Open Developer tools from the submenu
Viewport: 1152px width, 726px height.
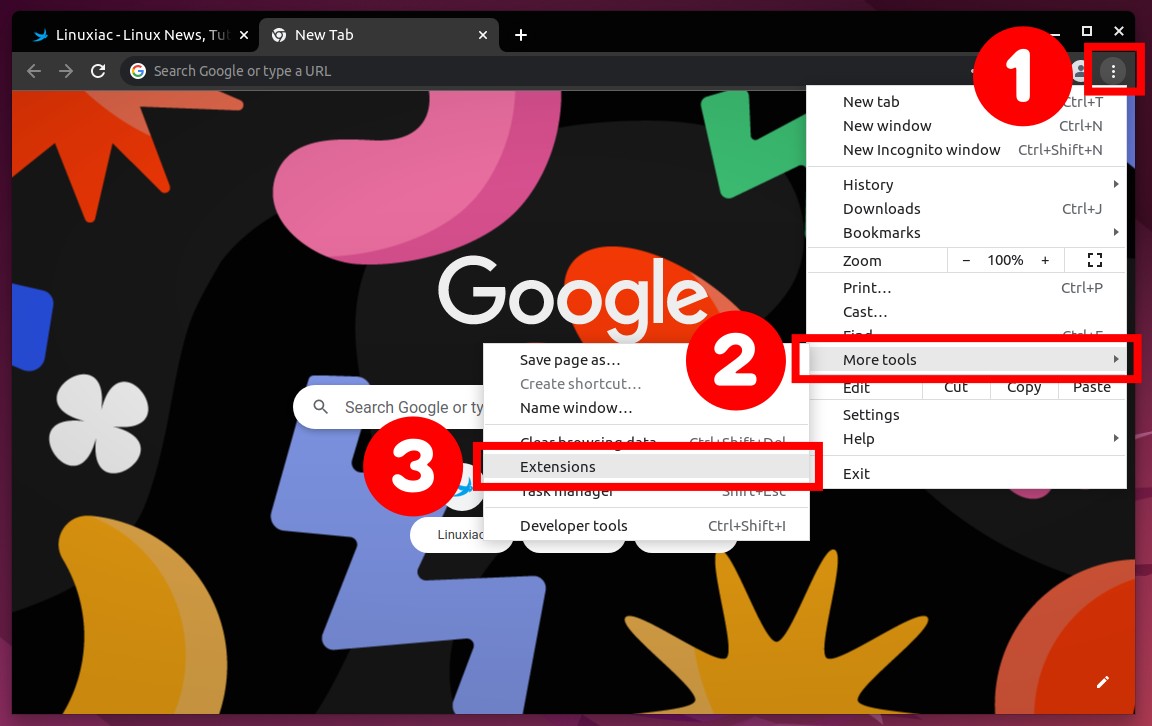point(647,526)
